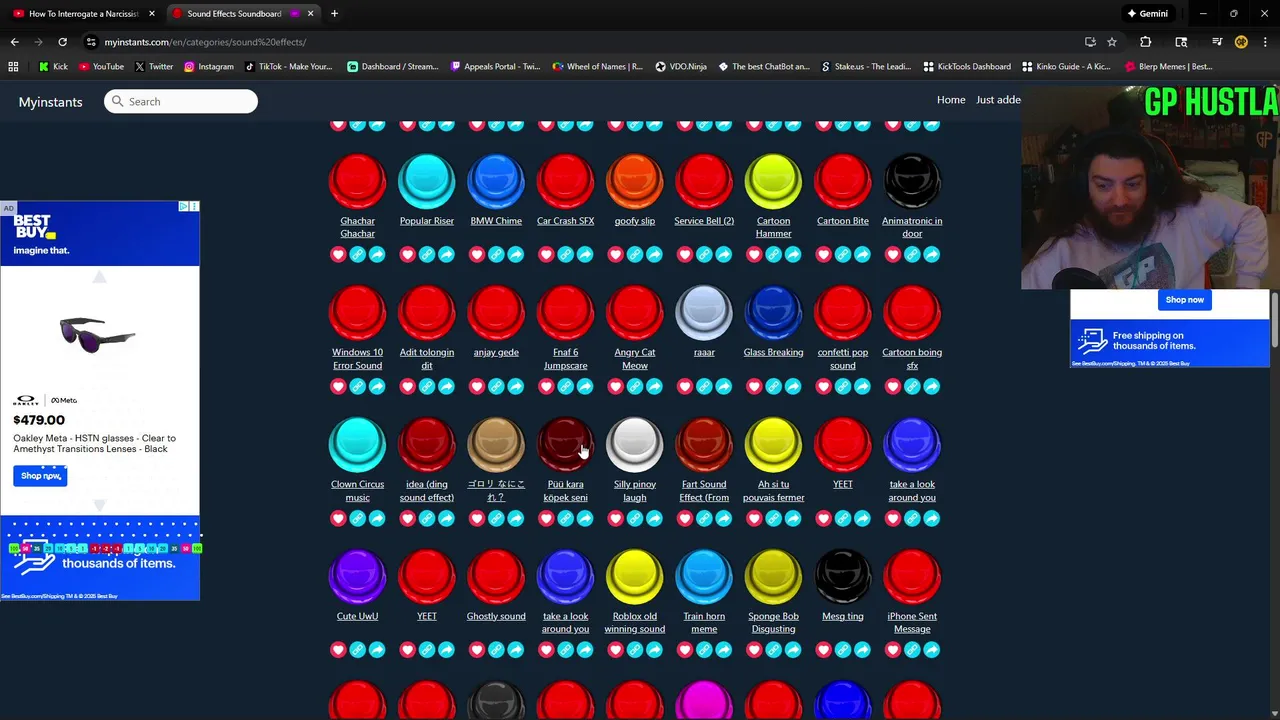Favorite the Ghostly sound
The height and width of the screenshot is (720, 1280).
pyautogui.click(x=477, y=650)
